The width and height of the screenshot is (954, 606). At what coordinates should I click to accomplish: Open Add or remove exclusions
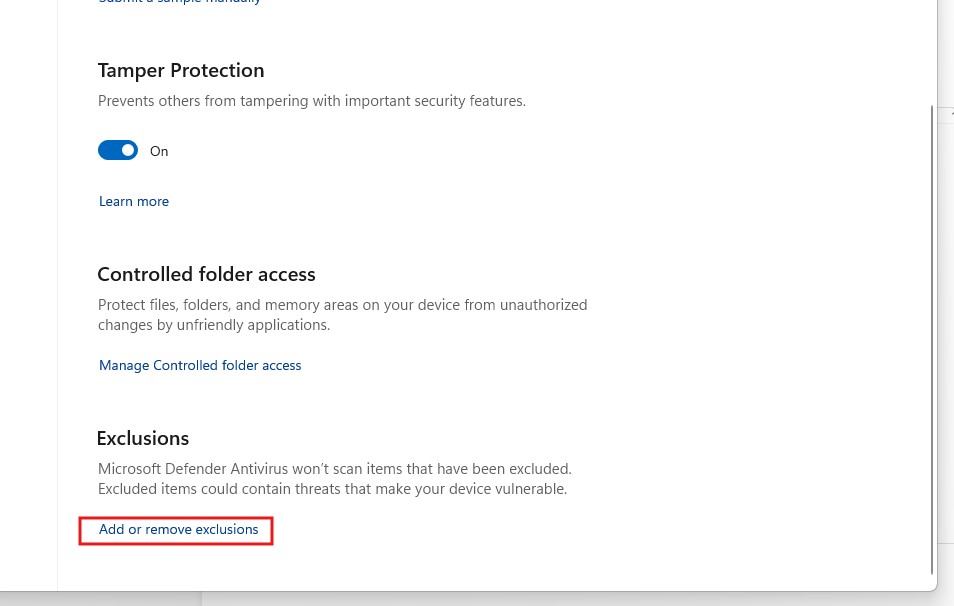point(178,529)
